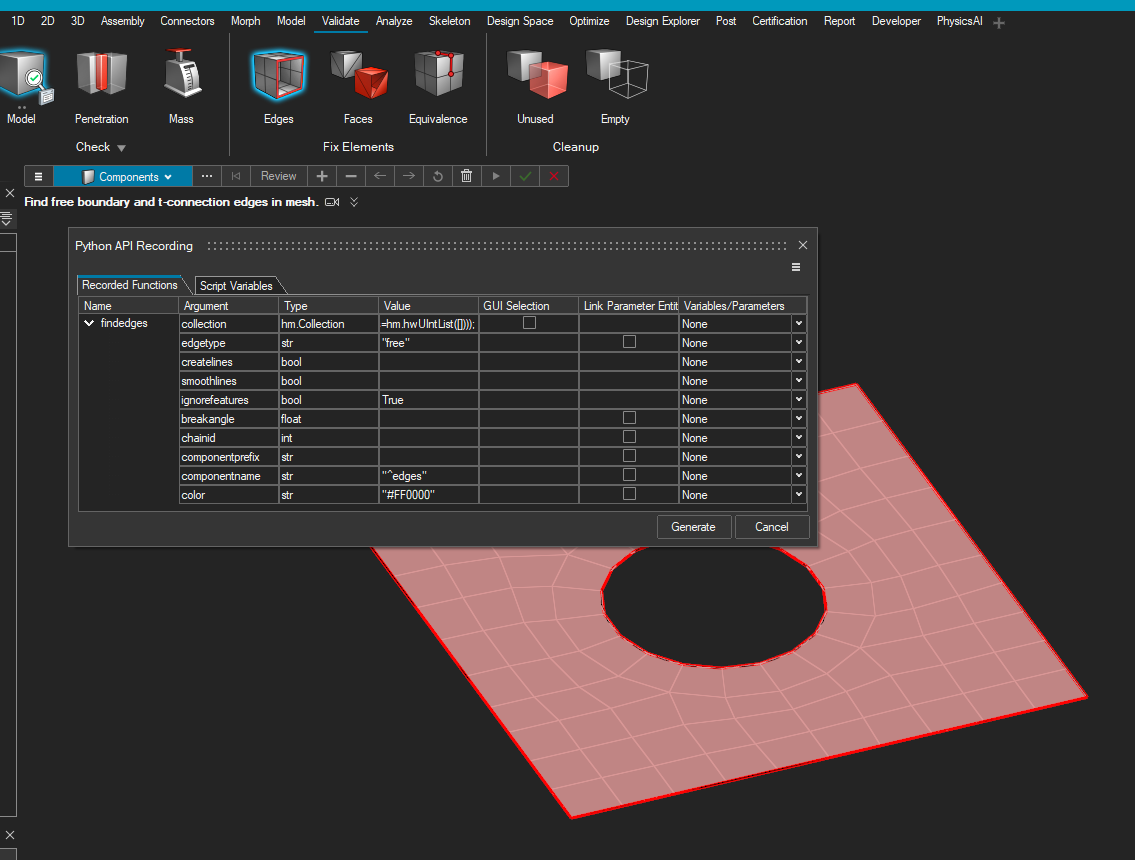The width and height of the screenshot is (1135, 860).
Task: Go to next edge with right arrow
Action: [409, 176]
